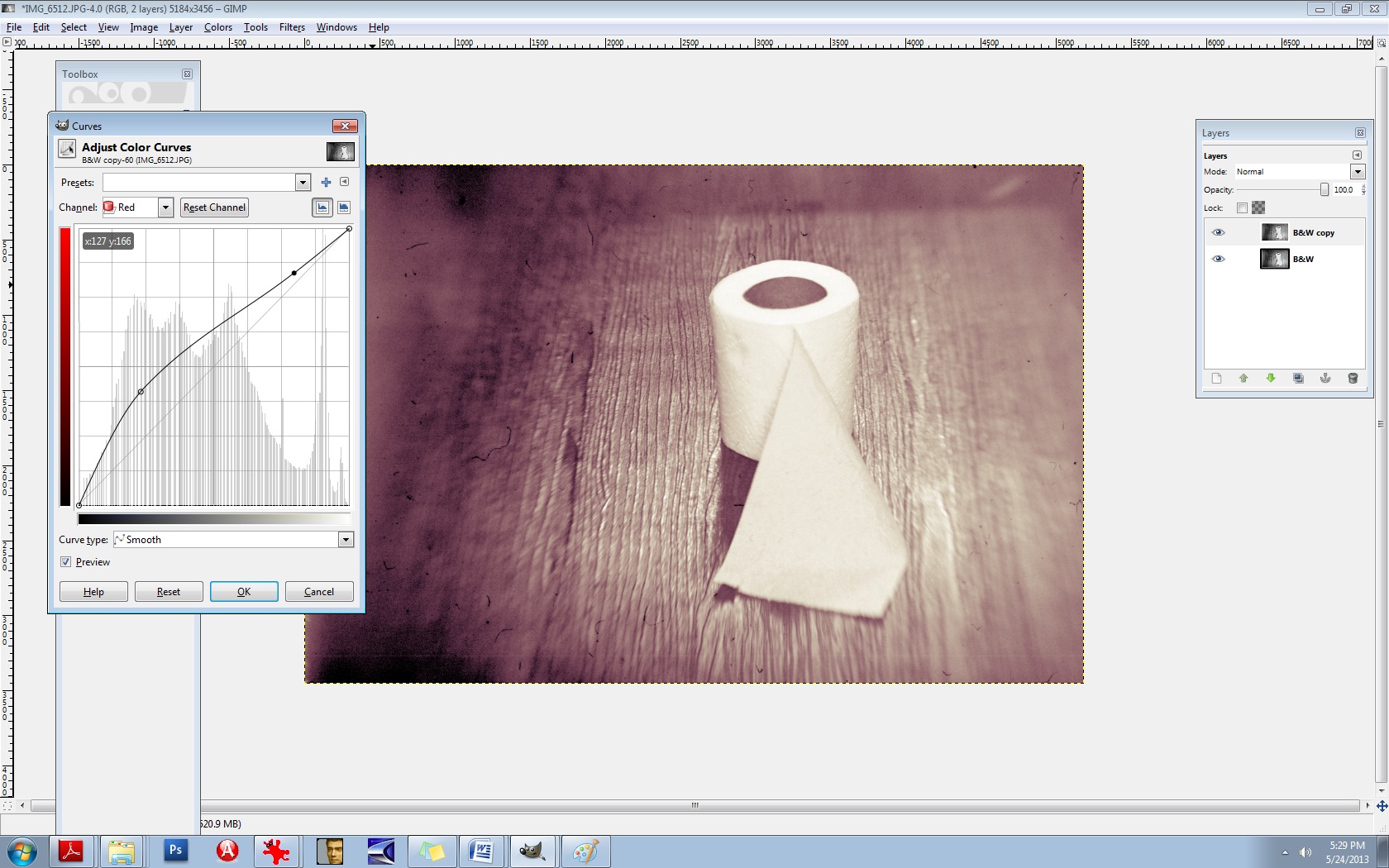The image size is (1389, 868).
Task: Click the Reset Channel button
Action: pyautogui.click(x=214, y=207)
